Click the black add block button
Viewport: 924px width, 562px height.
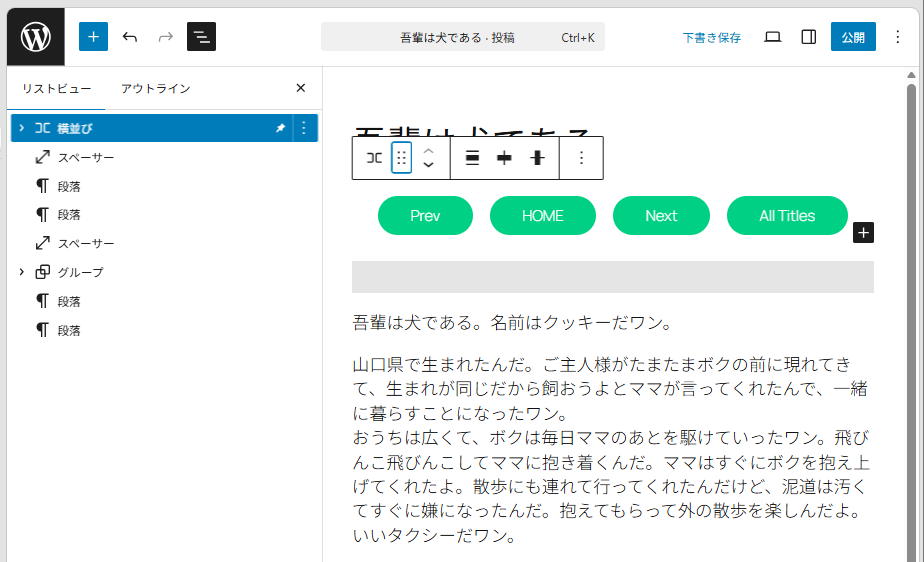(864, 232)
